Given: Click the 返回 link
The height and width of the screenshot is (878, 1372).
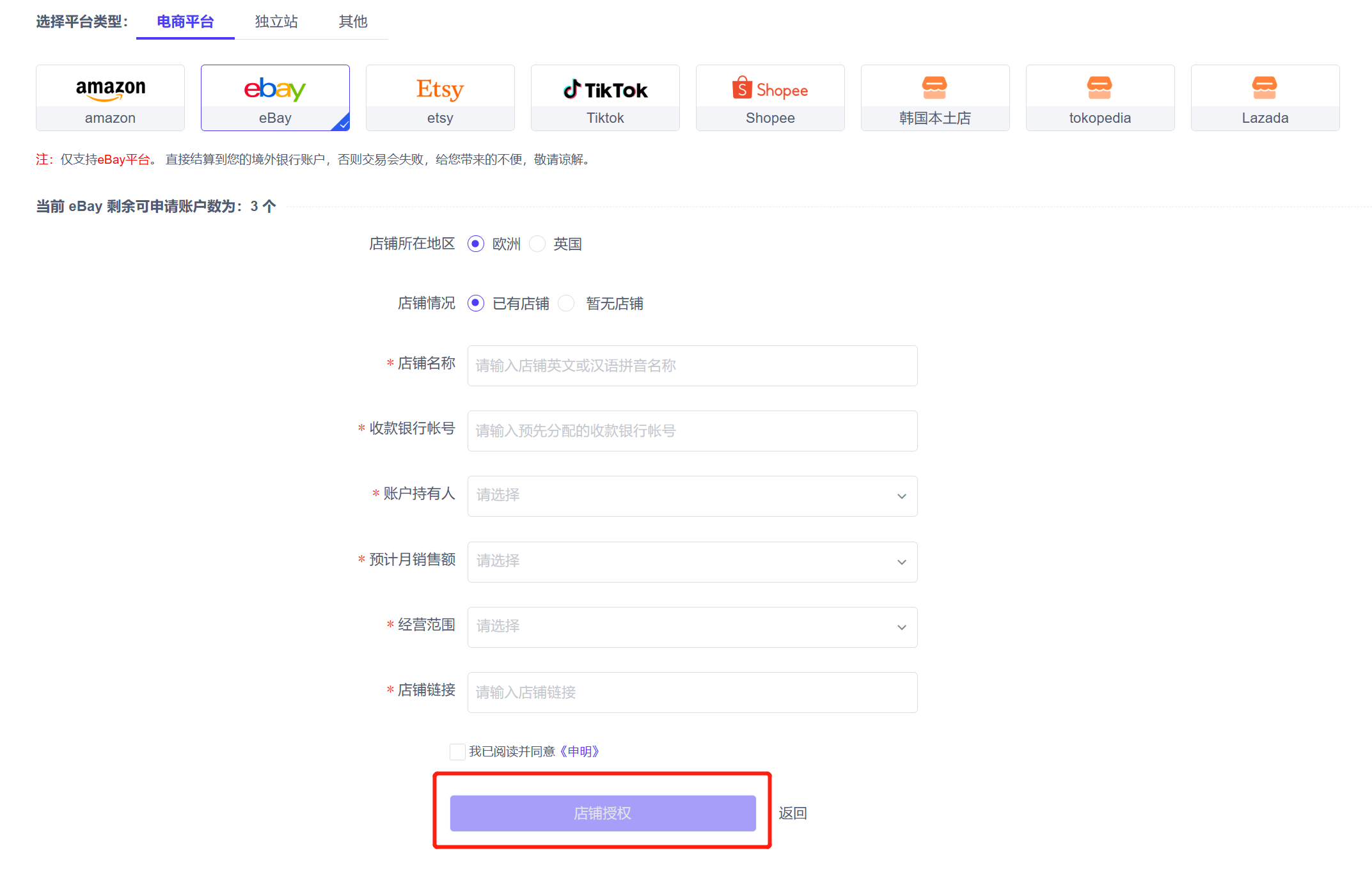Looking at the screenshot, I should point(792,813).
